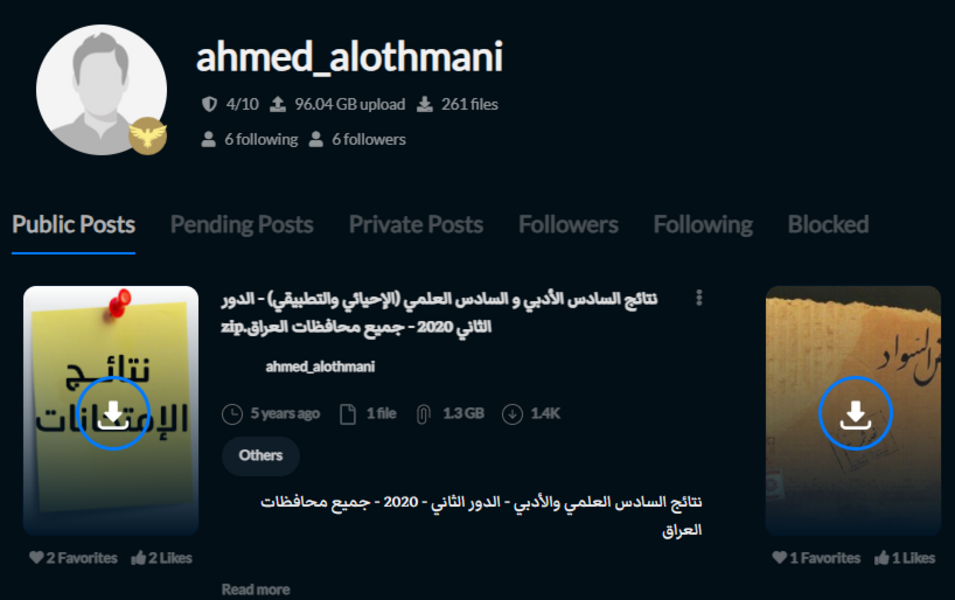Click the shield icon next to 4/10
This screenshot has height=600, width=955.
point(209,104)
